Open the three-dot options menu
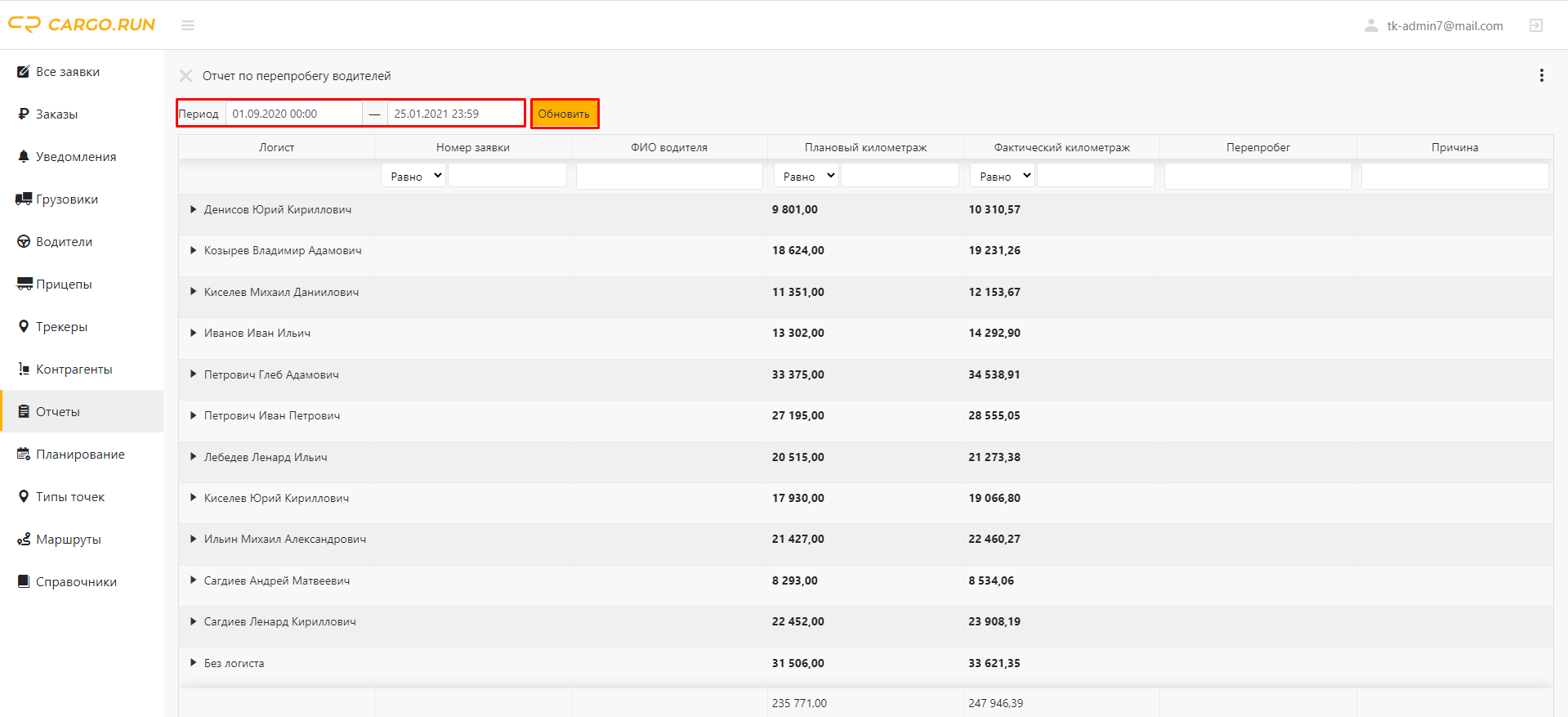The height and width of the screenshot is (717, 1568). click(x=1542, y=75)
